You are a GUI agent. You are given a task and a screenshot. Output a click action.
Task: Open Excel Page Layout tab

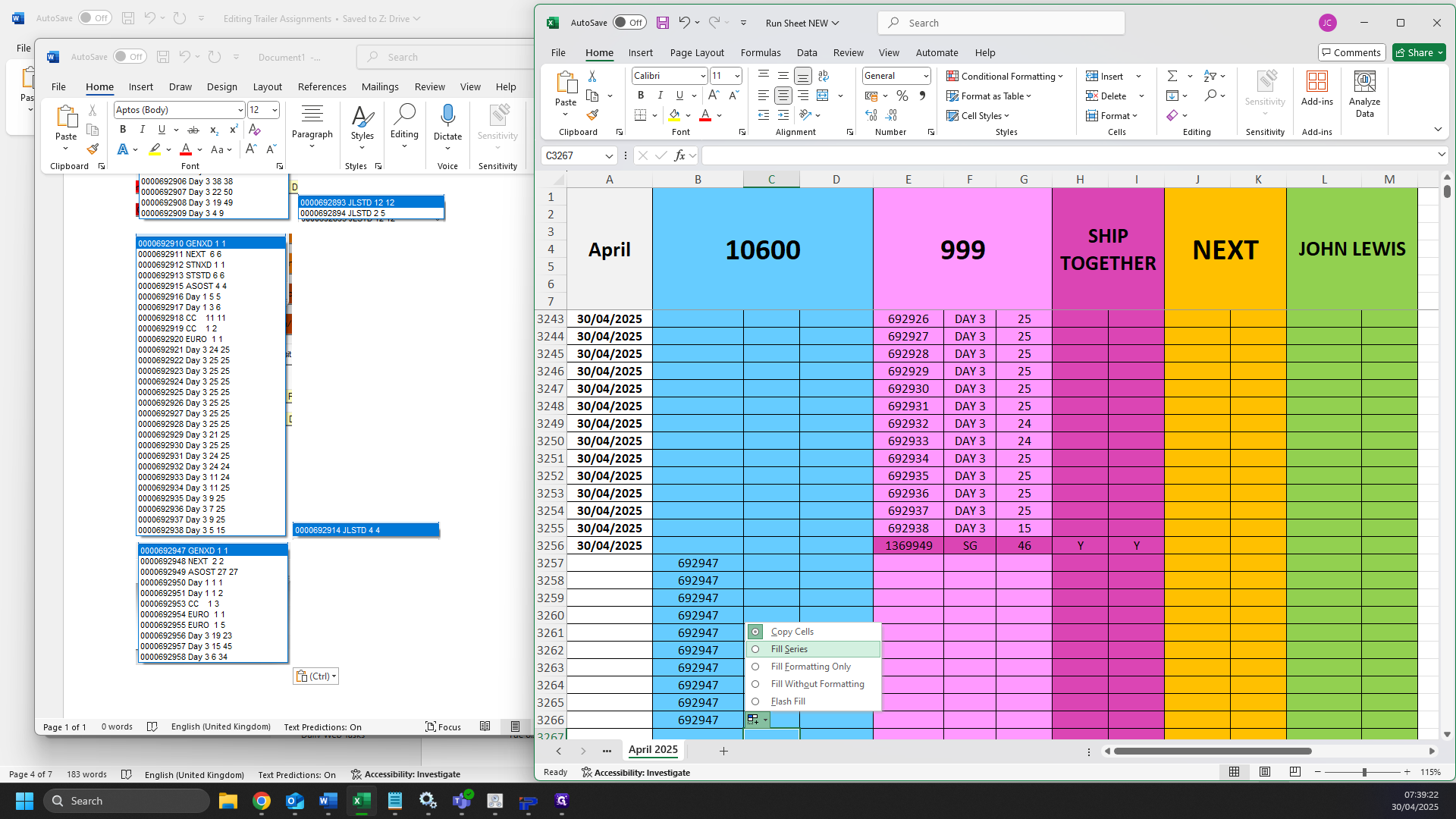click(697, 52)
